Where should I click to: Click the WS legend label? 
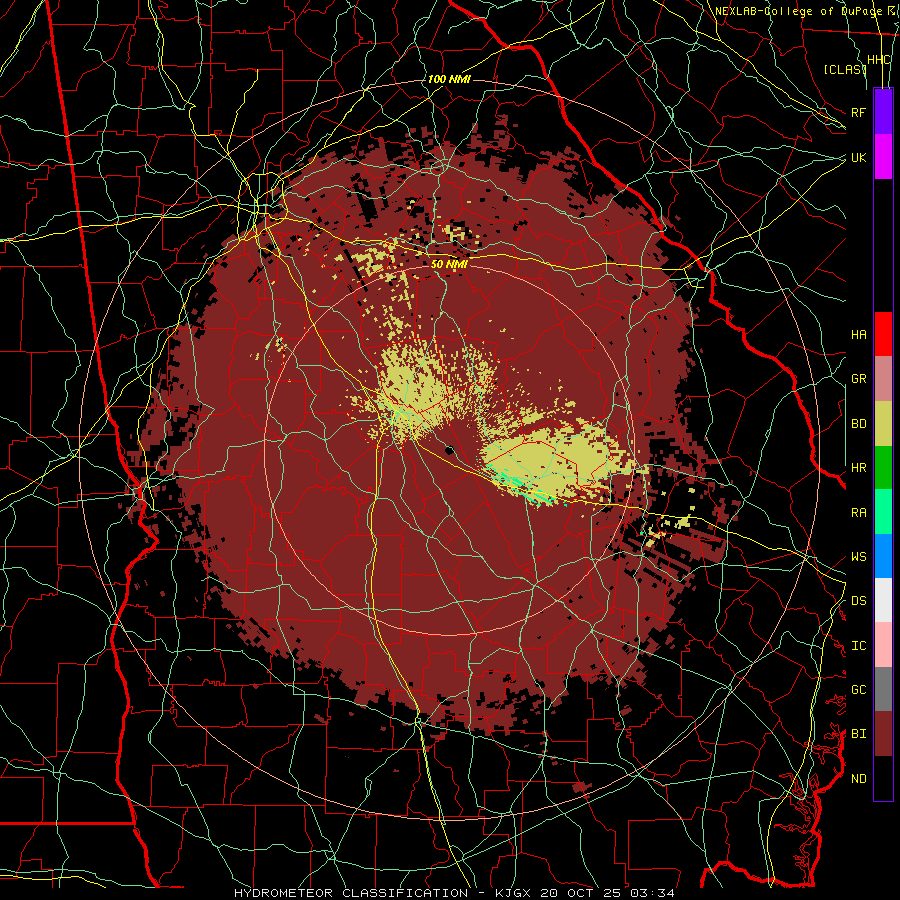point(858,557)
